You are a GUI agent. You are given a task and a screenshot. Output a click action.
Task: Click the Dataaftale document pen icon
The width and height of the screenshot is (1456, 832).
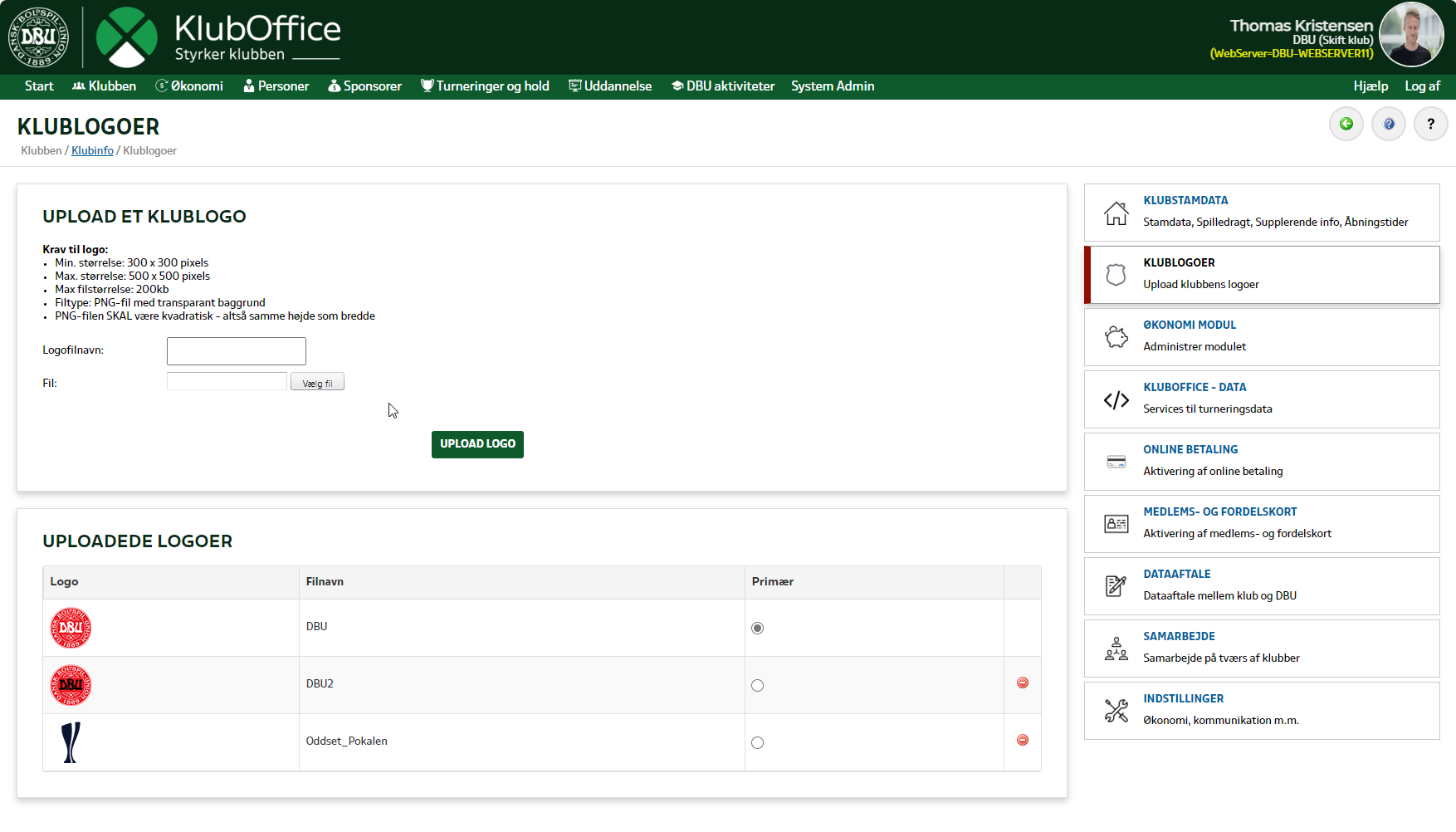pyautogui.click(x=1116, y=586)
